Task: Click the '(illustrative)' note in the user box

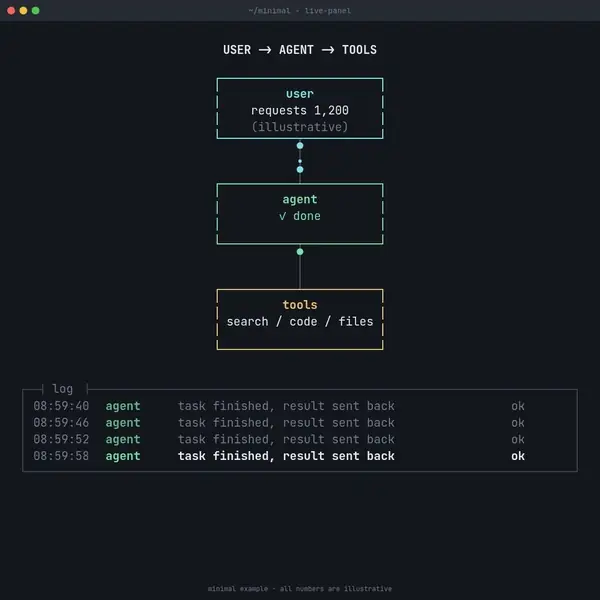Action: (x=300, y=127)
